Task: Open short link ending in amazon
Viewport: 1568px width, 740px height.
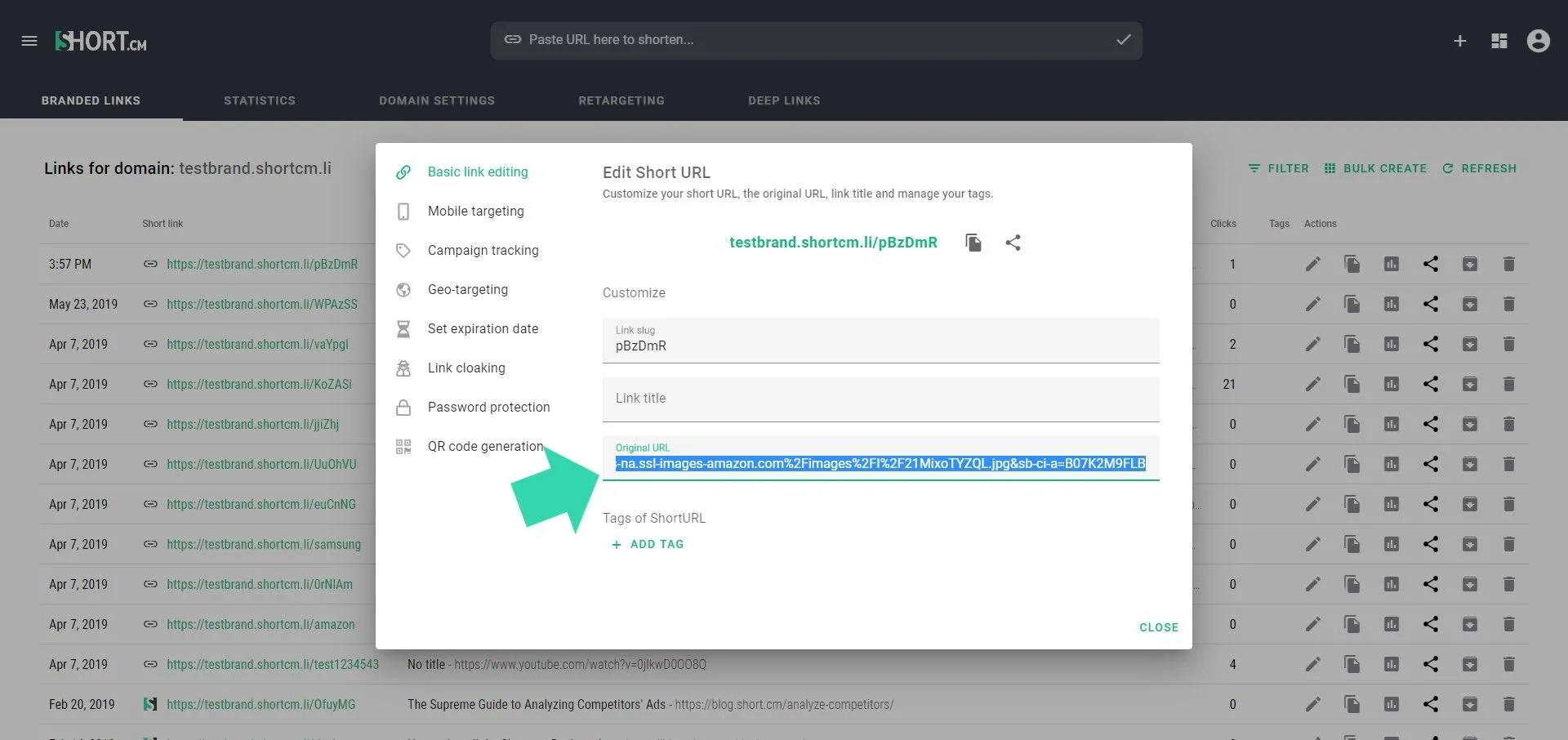Action: pos(261,624)
